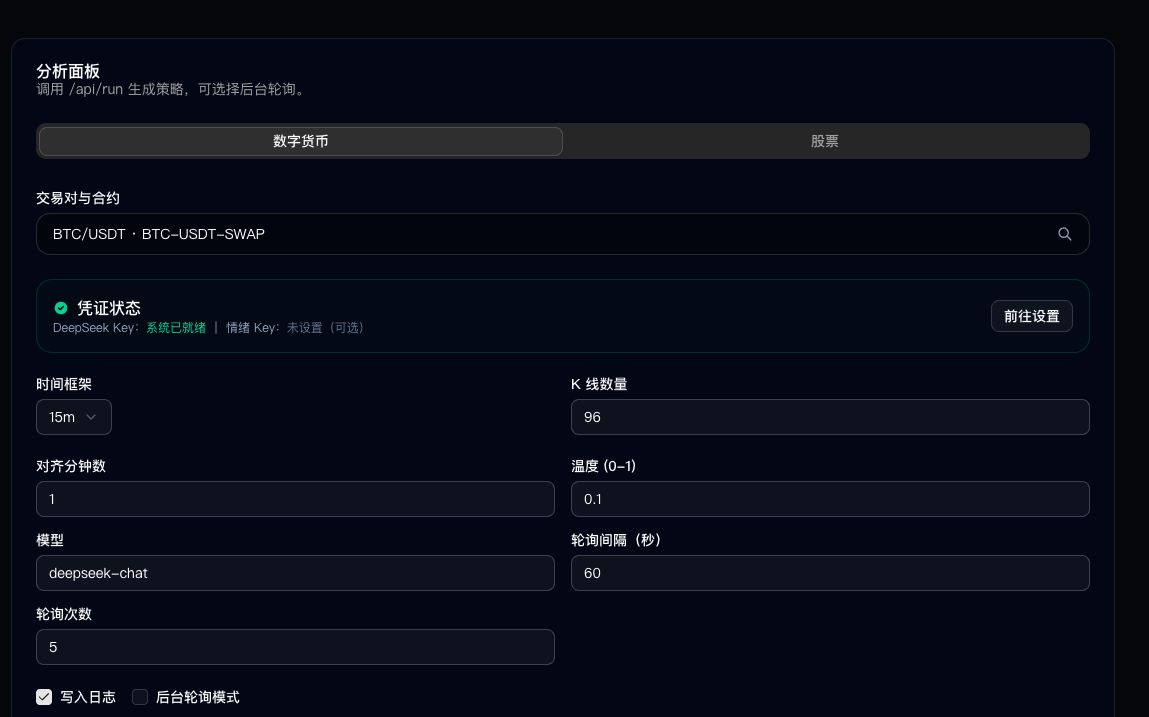
Task: Click the K 线数量 input showing 96
Action: (x=830, y=417)
